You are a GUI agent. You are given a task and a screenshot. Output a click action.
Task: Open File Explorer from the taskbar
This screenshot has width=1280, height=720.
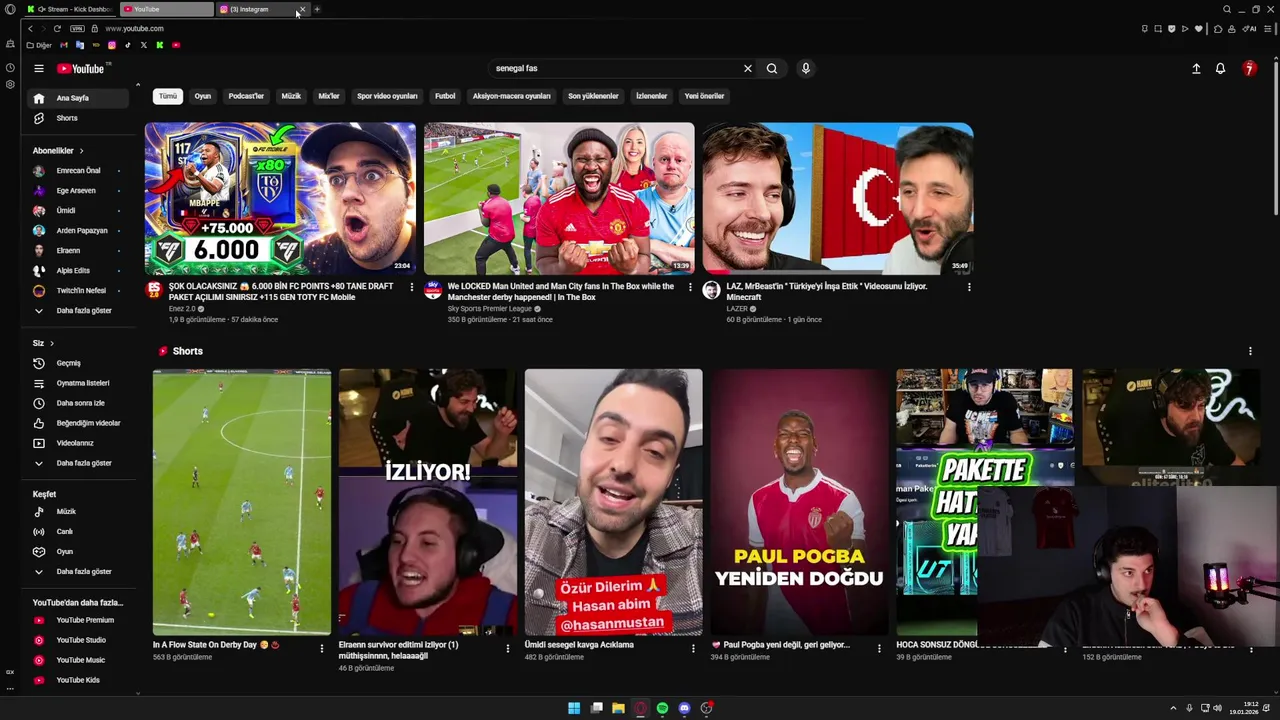click(618, 708)
